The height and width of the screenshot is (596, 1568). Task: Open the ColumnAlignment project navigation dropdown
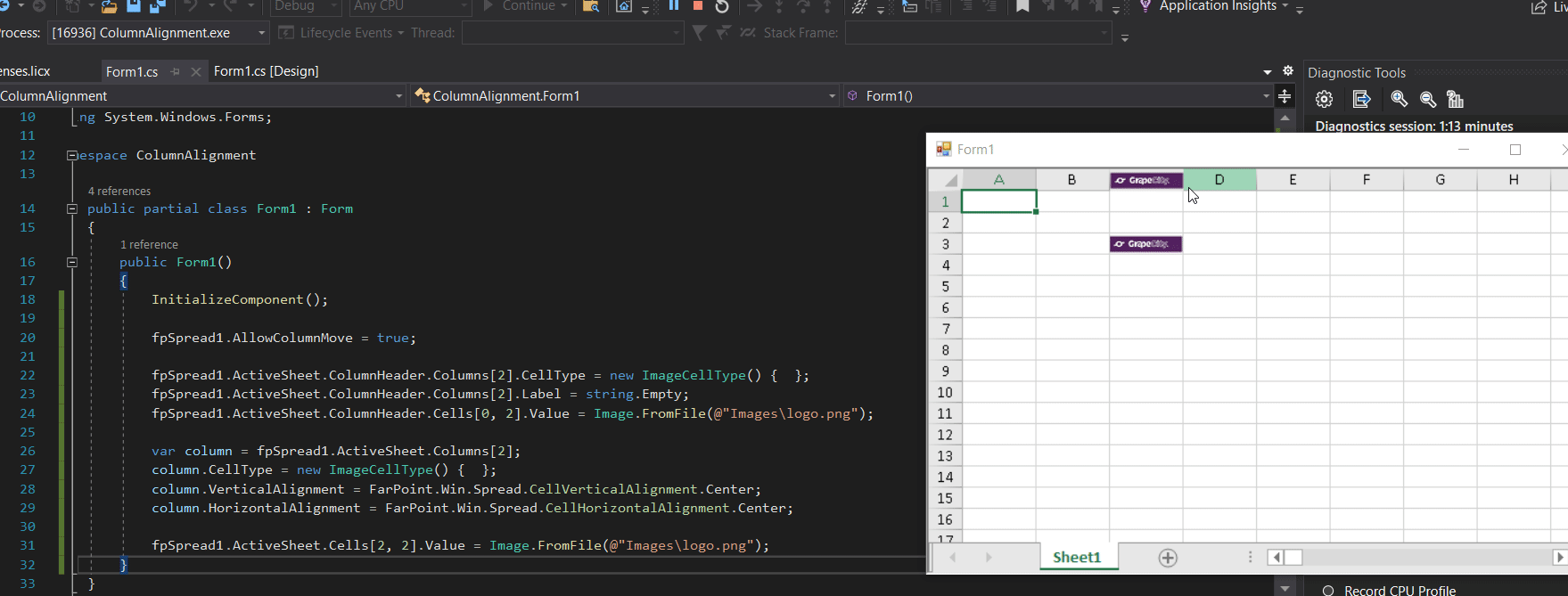point(203,95)
